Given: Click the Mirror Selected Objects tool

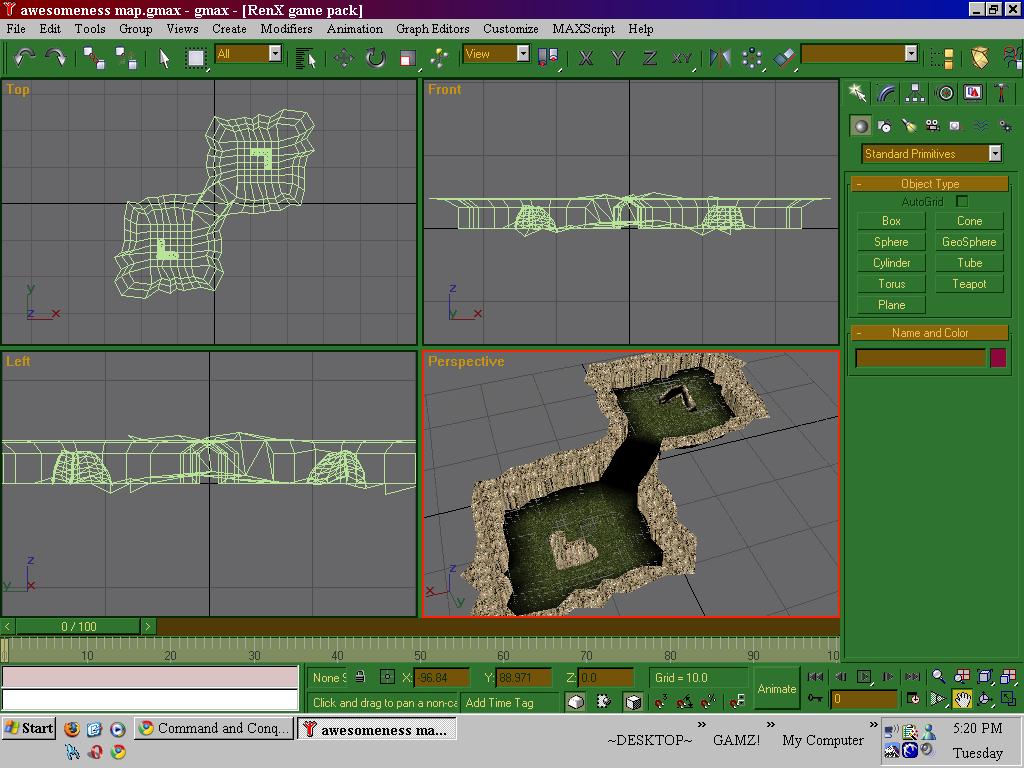Looking at the screenshot, I should [x=720, y=58].
